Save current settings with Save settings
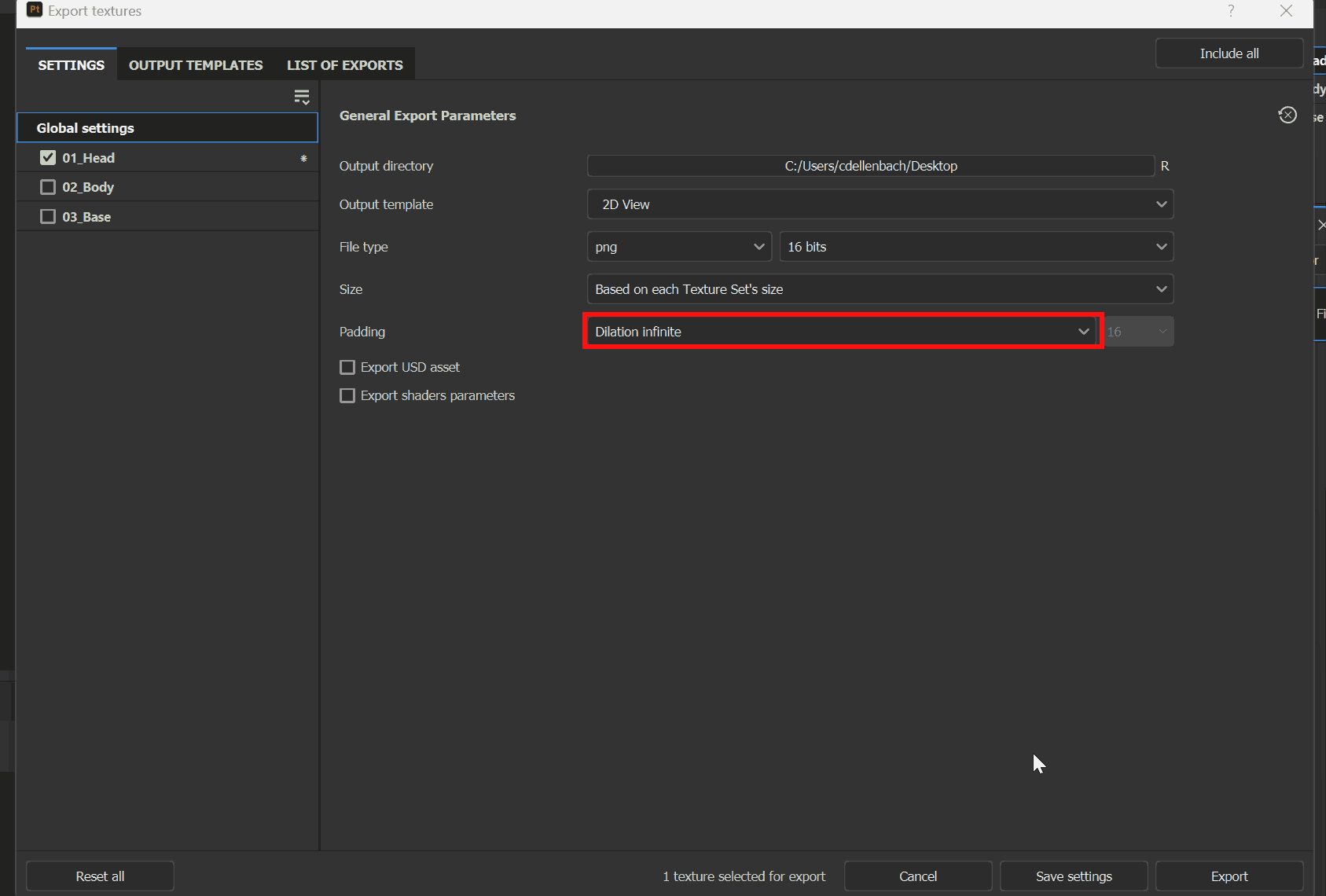Image resolution: width=1326 pixels, height=896 pixels. click(1074, 876)
